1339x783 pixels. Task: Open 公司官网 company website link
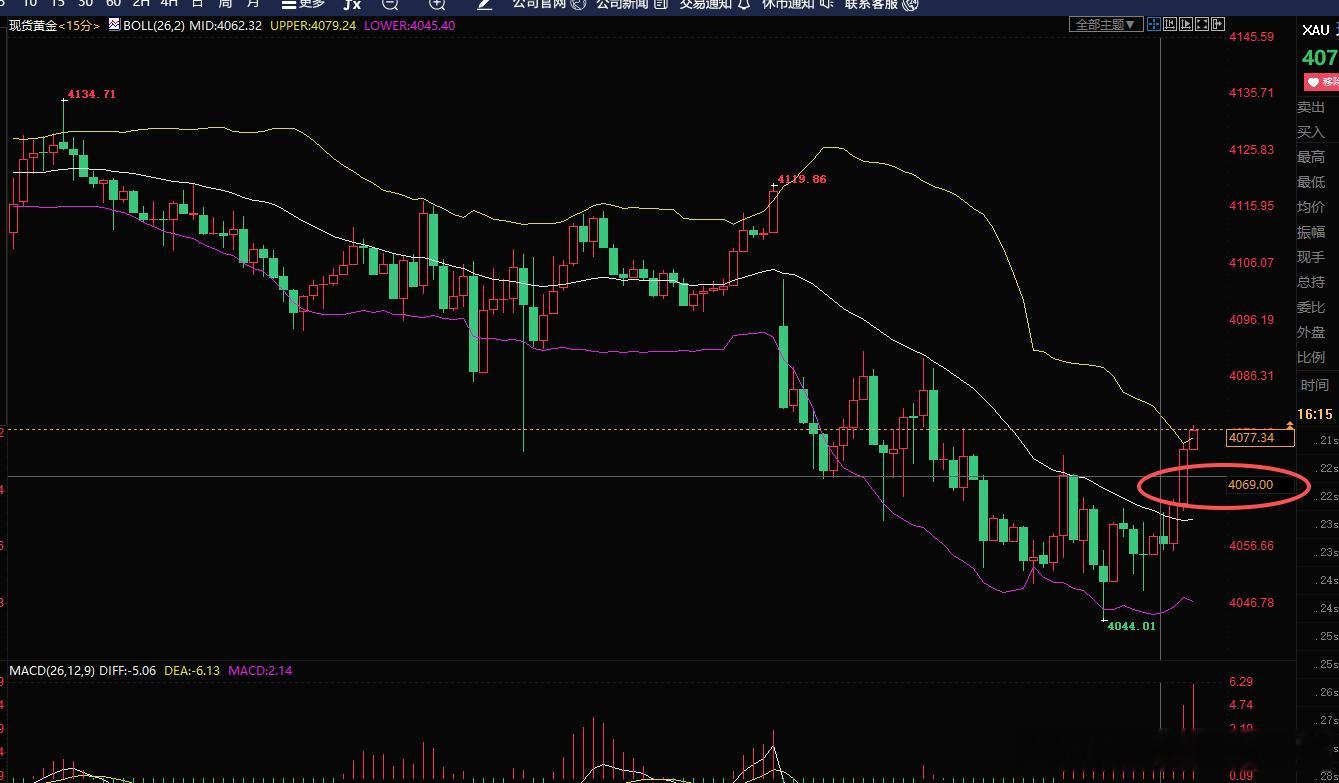pos(549,4)
